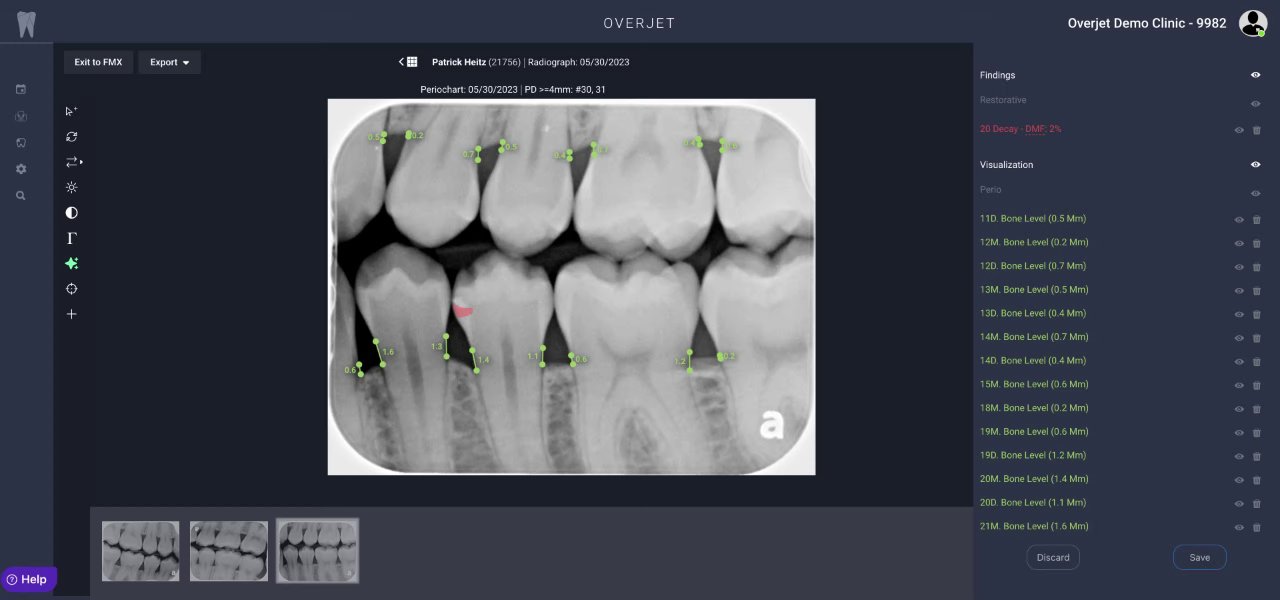Select the 15M Bone Level entry
The width and height of the screenshot is (1280, 600).
[1034, 384]
